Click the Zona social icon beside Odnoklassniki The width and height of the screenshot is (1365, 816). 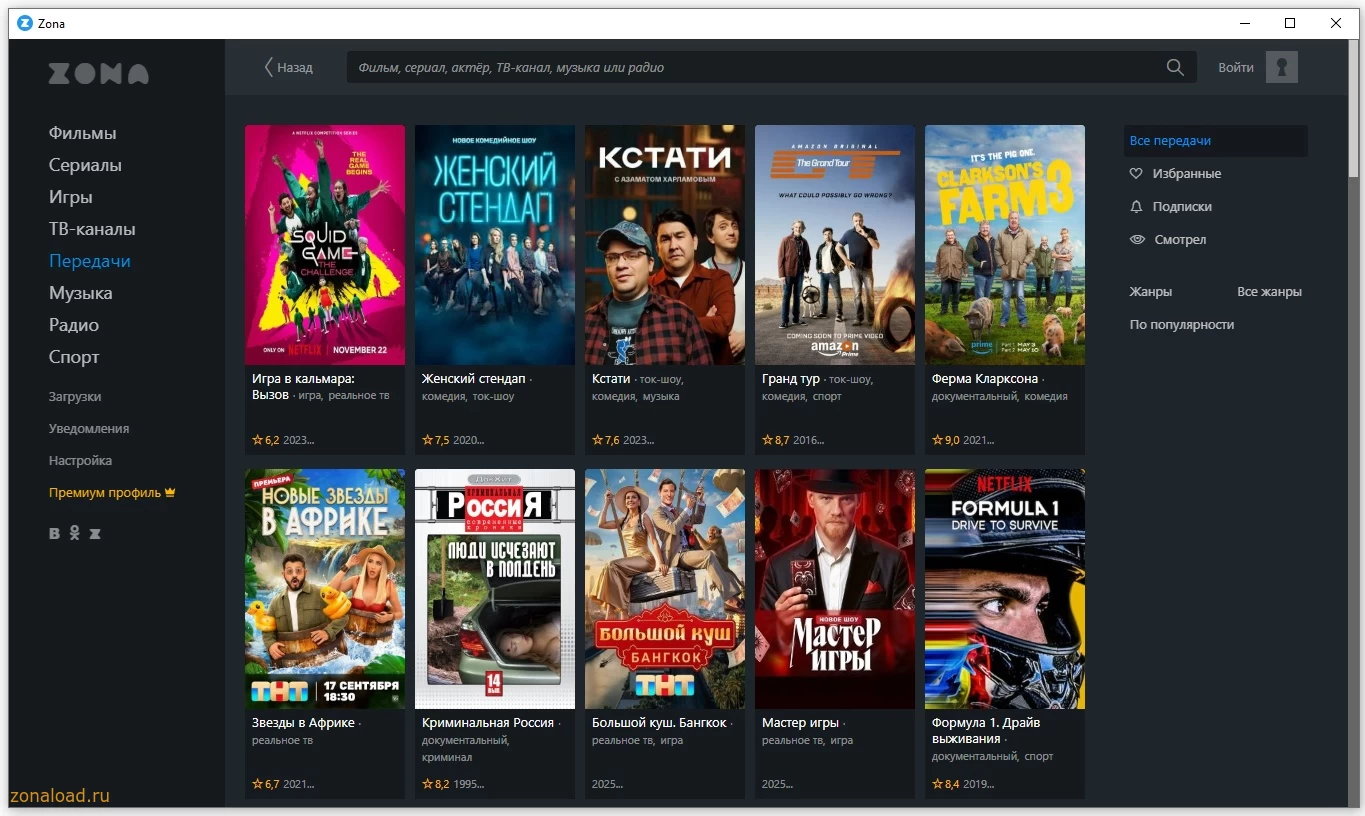(95, 534)
